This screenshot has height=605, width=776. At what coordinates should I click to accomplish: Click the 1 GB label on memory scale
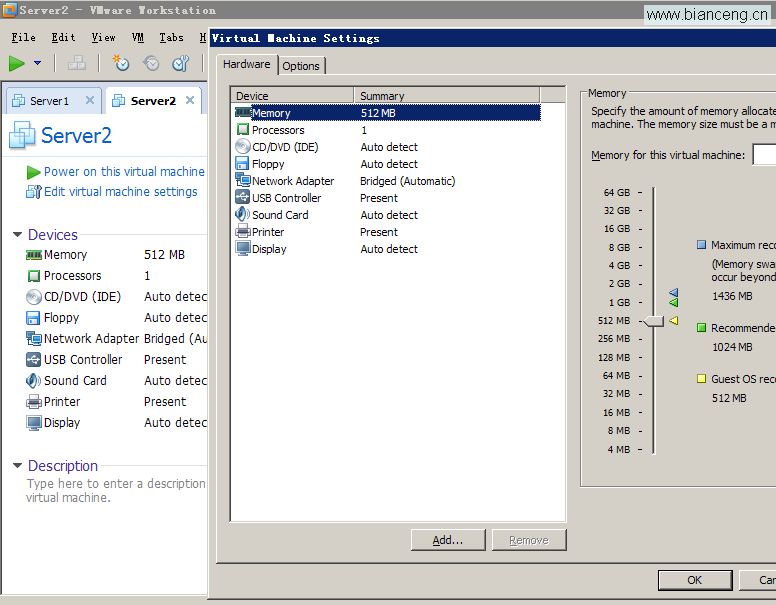(619, 302)
